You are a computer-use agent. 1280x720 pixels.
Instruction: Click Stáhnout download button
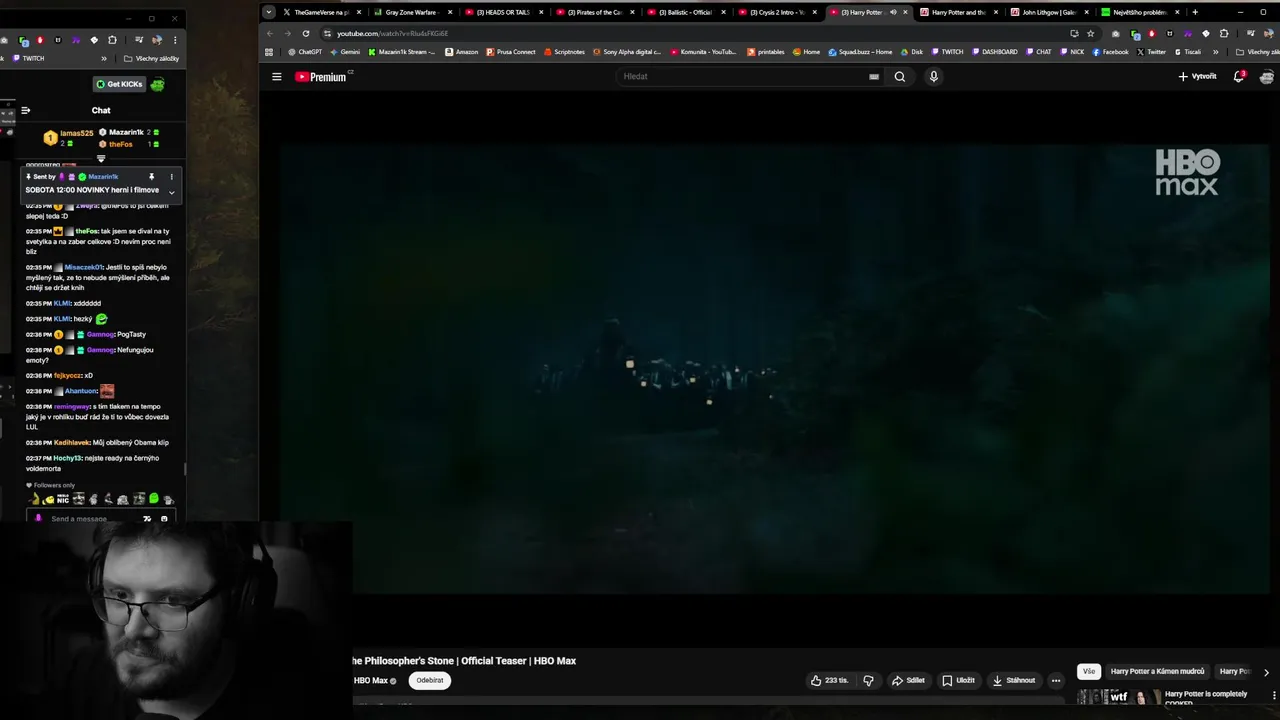point(1013,680)
